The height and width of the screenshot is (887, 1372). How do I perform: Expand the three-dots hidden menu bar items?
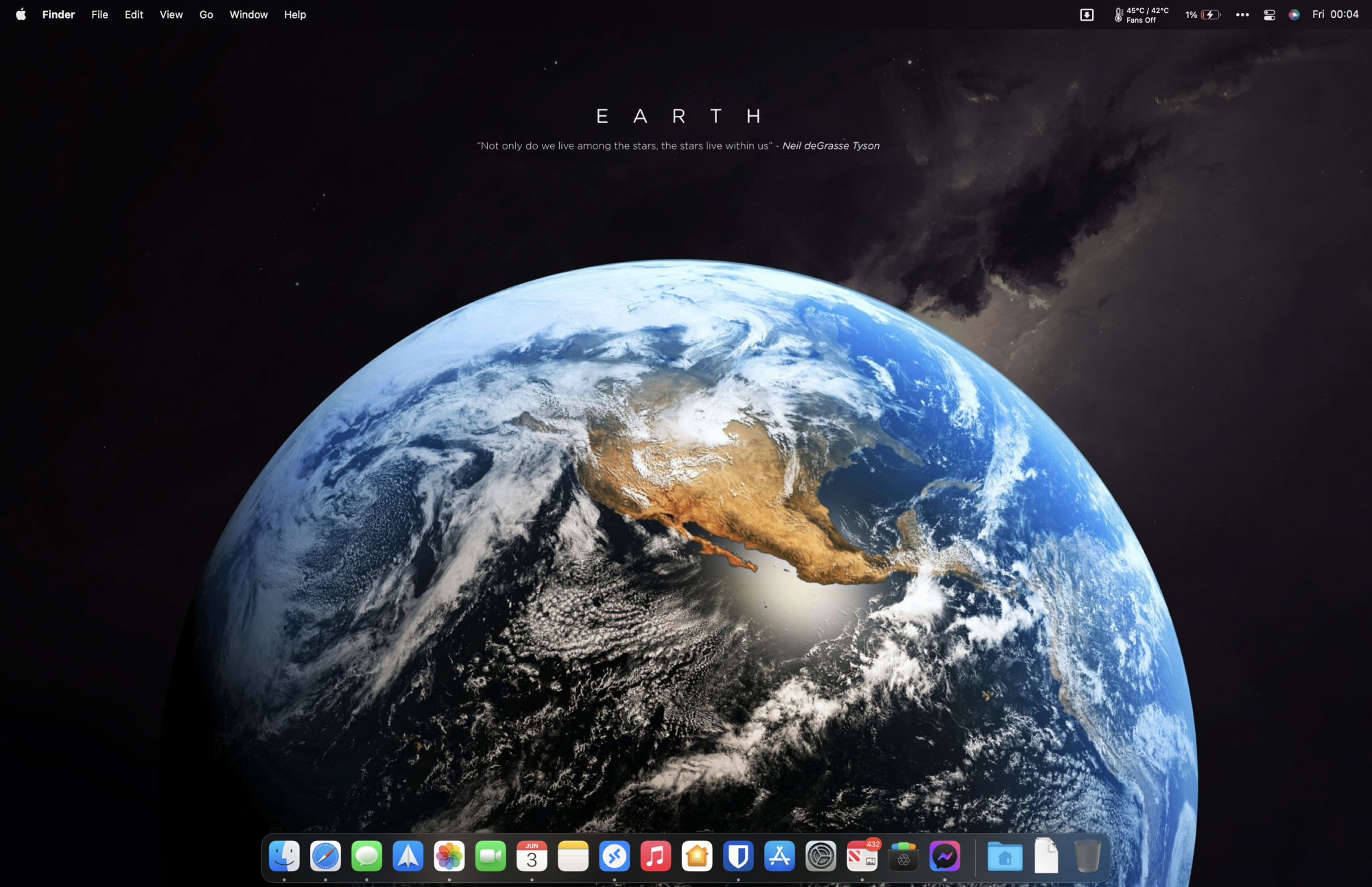[1242, 14]
